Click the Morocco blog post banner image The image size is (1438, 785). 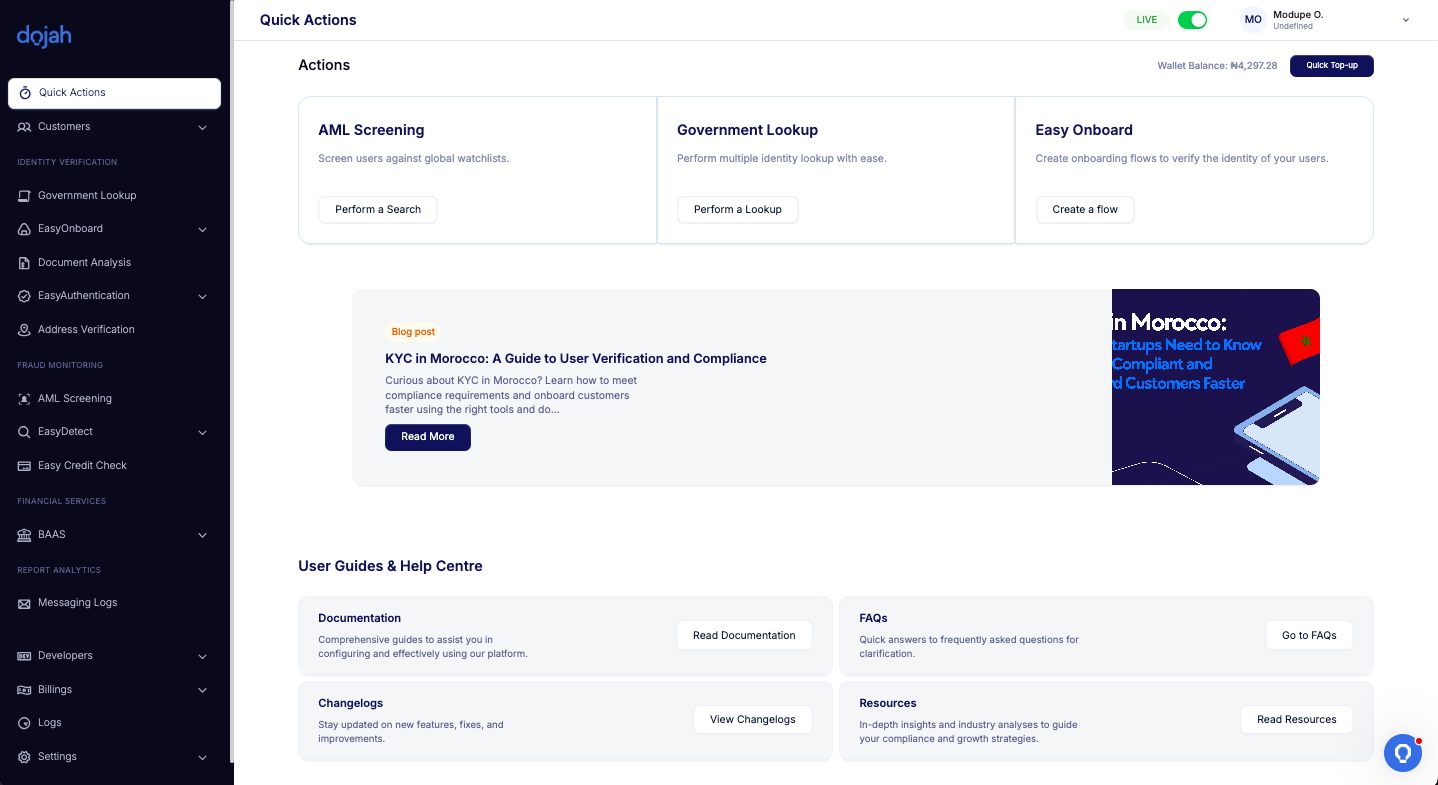tap(1215, 387)
